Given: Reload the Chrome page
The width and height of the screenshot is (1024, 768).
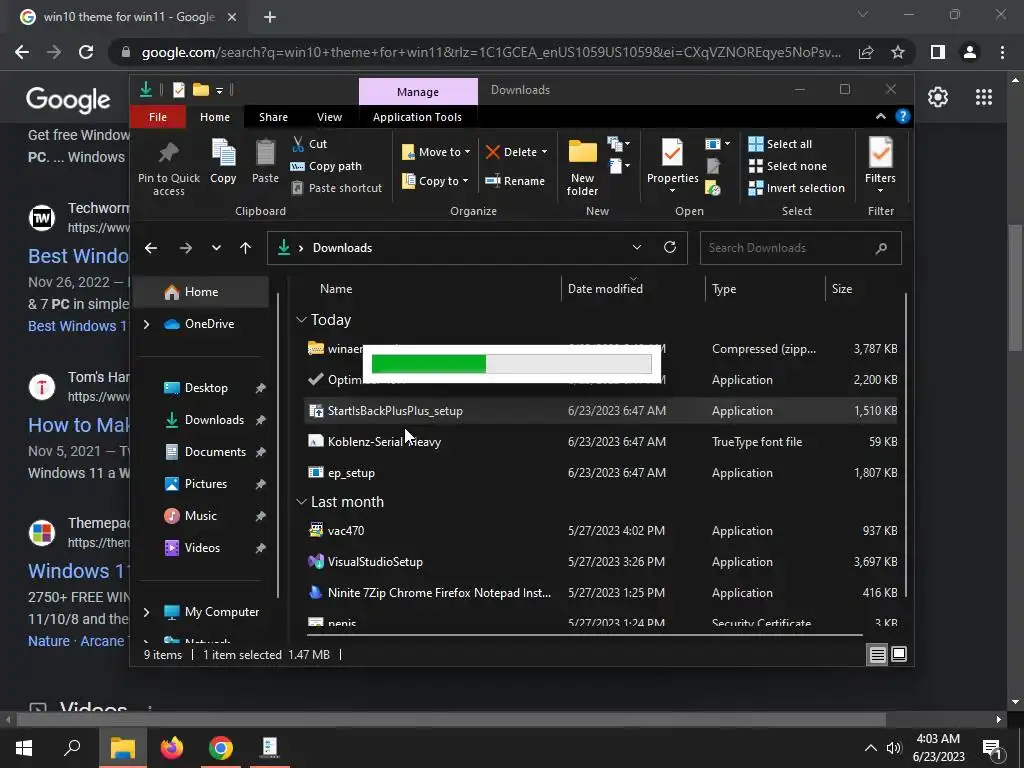Looking at the screenshot, I should tap(86, 52).
